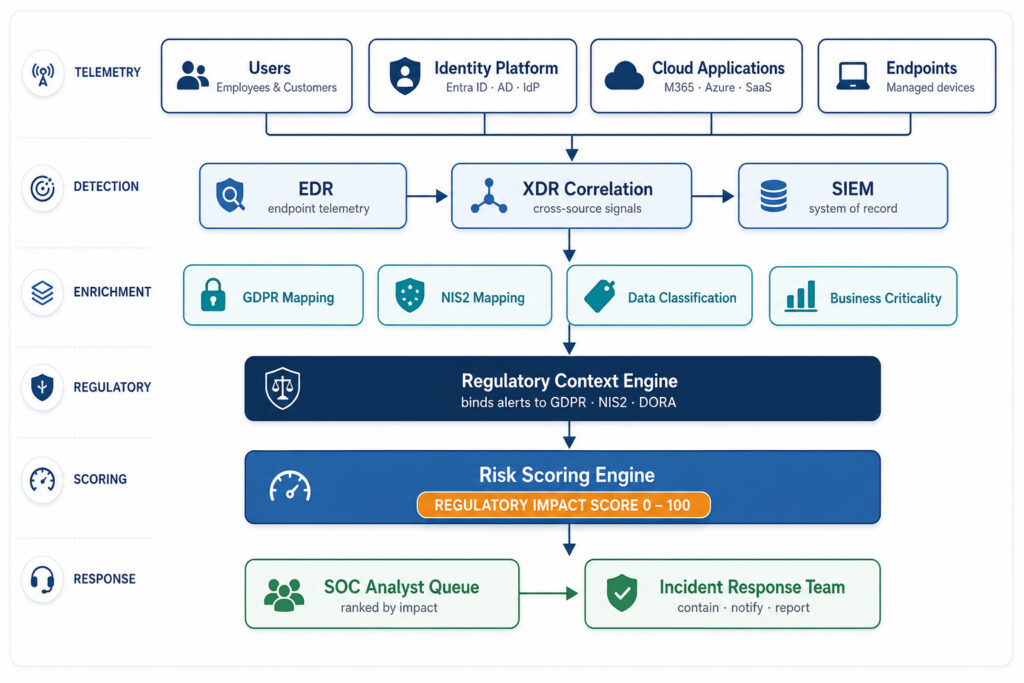Click the 'Employees & Customers' subtitle
The height and width of the screenshot is (683, 1024).
coord(276,87)
